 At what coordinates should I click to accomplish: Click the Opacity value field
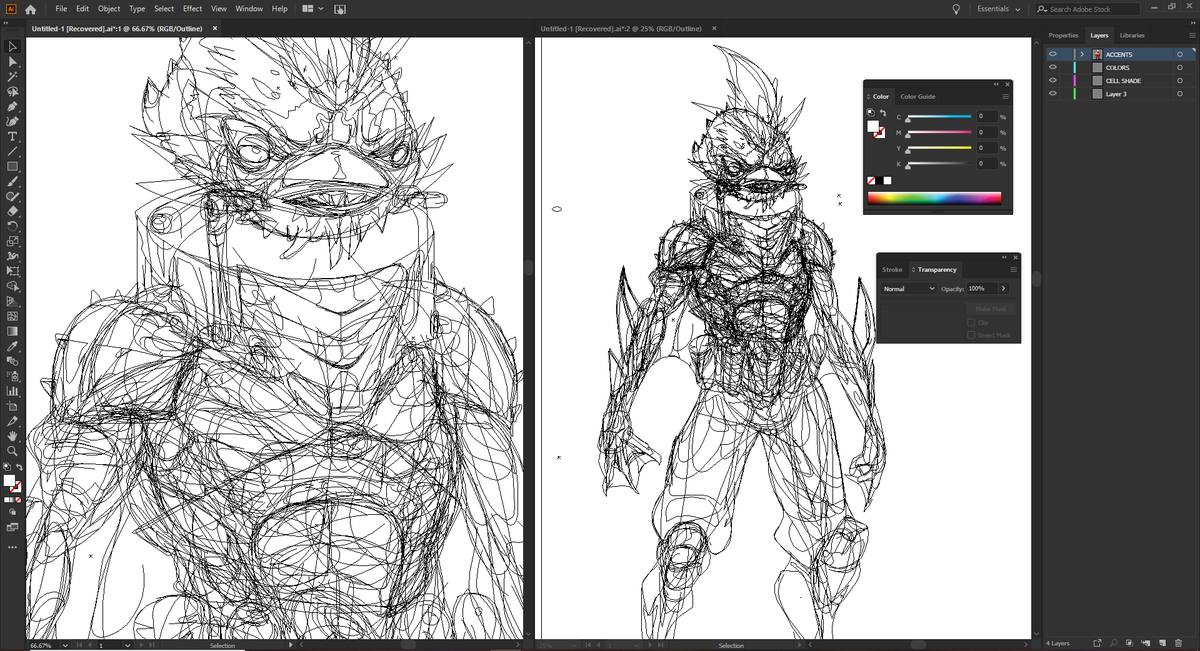[981, 289]
